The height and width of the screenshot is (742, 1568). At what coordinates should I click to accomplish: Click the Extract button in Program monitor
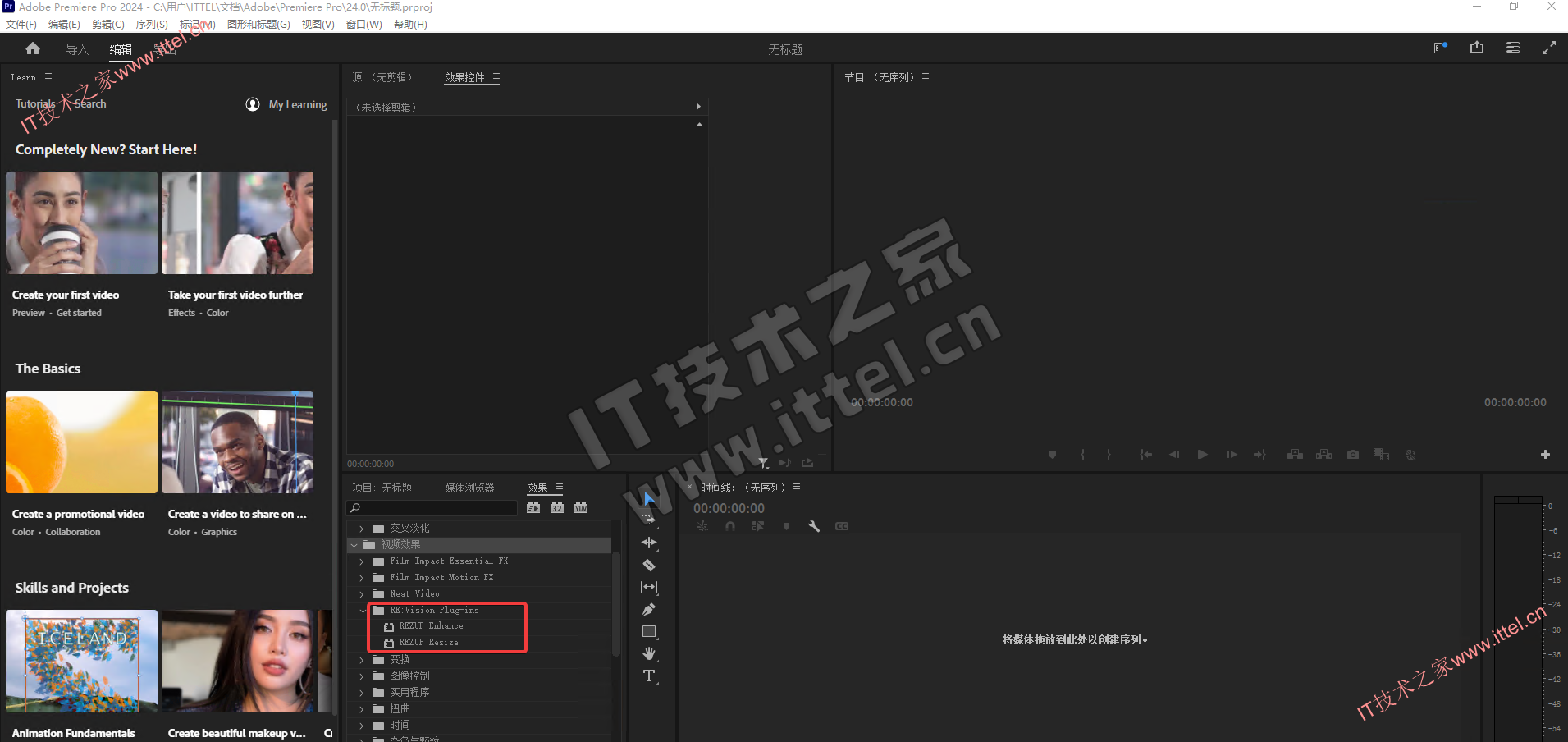pos(1323,455)
